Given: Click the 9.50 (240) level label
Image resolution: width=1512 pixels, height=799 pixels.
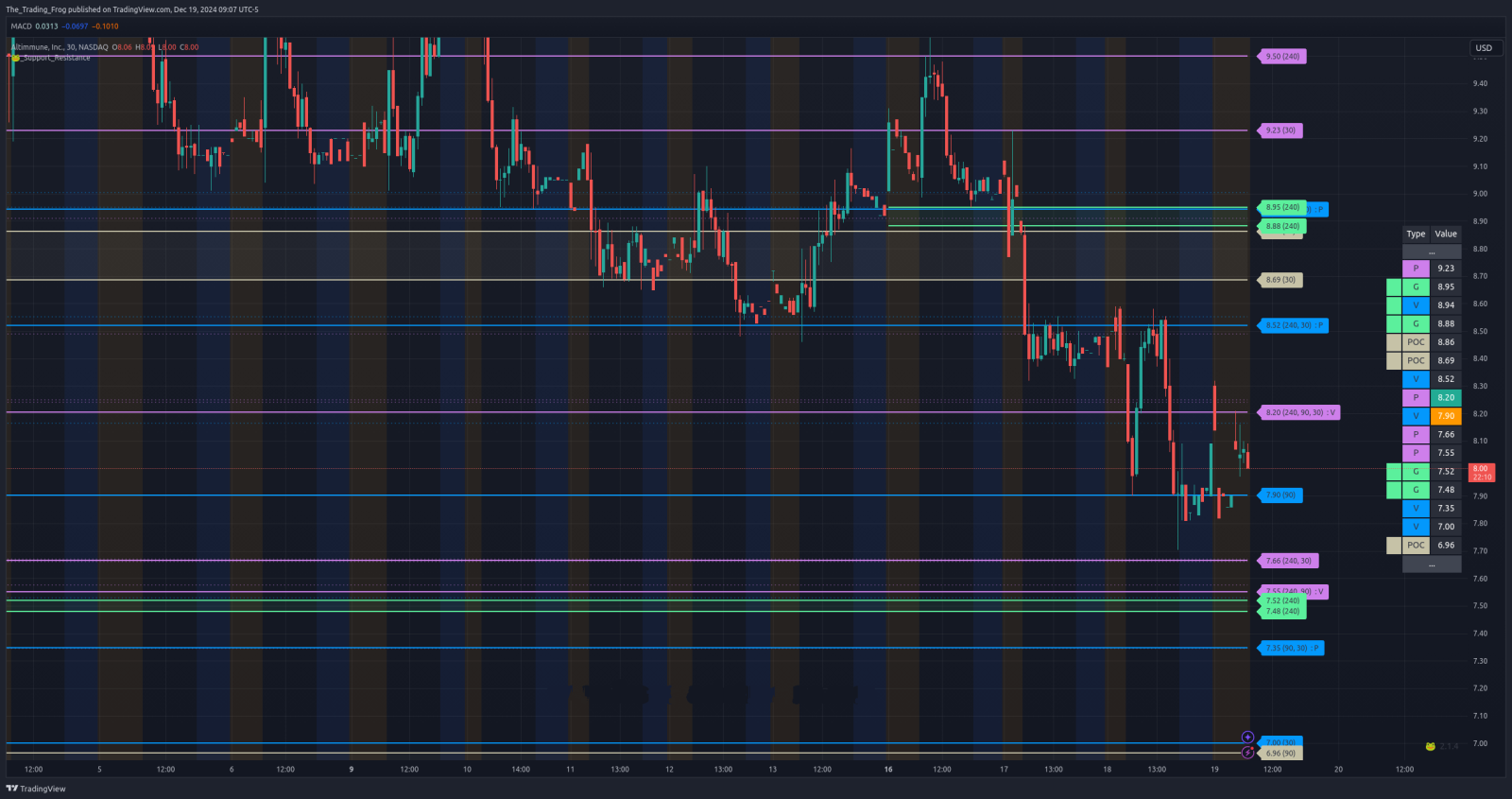Looking at the screenshot, I should tap(1282, 57).
